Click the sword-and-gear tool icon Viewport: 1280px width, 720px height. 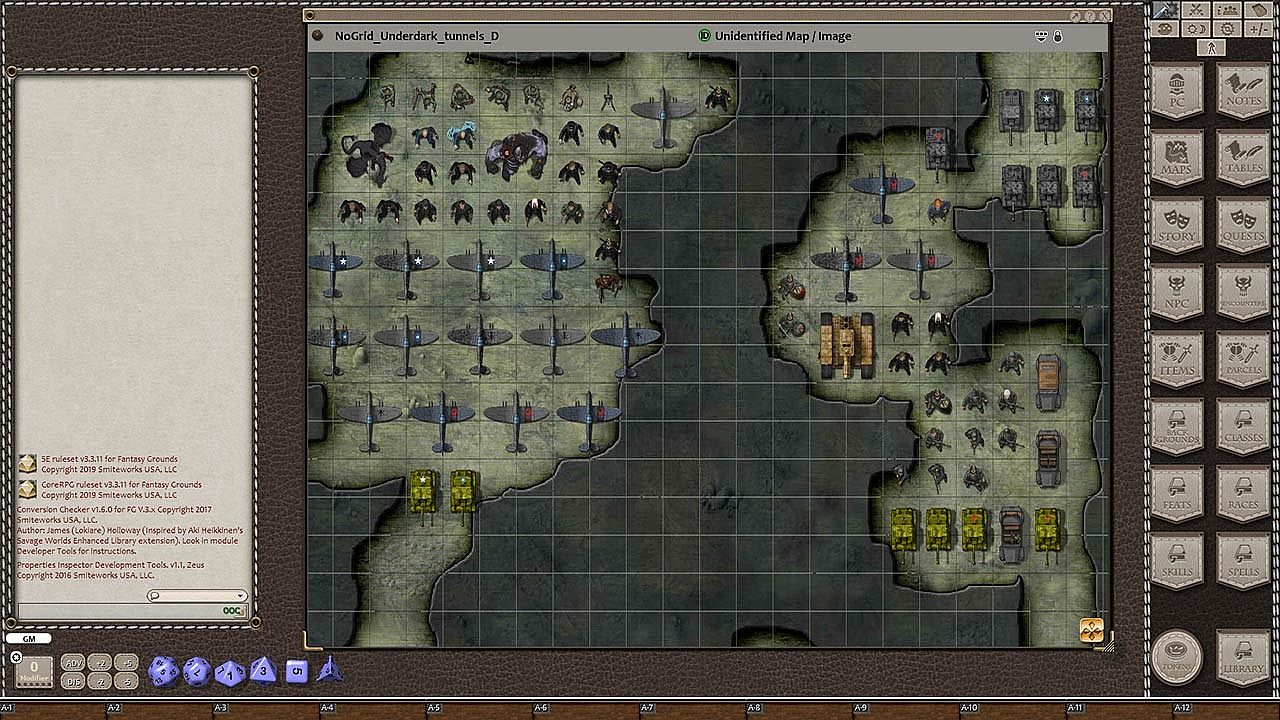pyautogui.click(x=1165, y=10)
